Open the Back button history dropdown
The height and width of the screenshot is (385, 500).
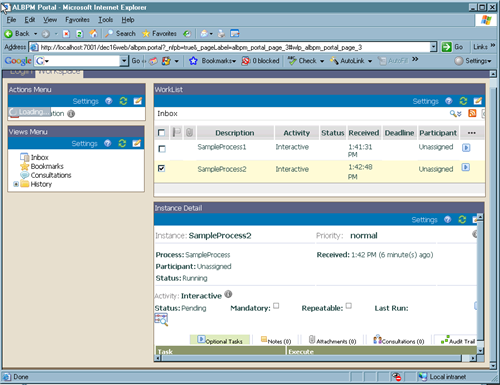point(35,34)
